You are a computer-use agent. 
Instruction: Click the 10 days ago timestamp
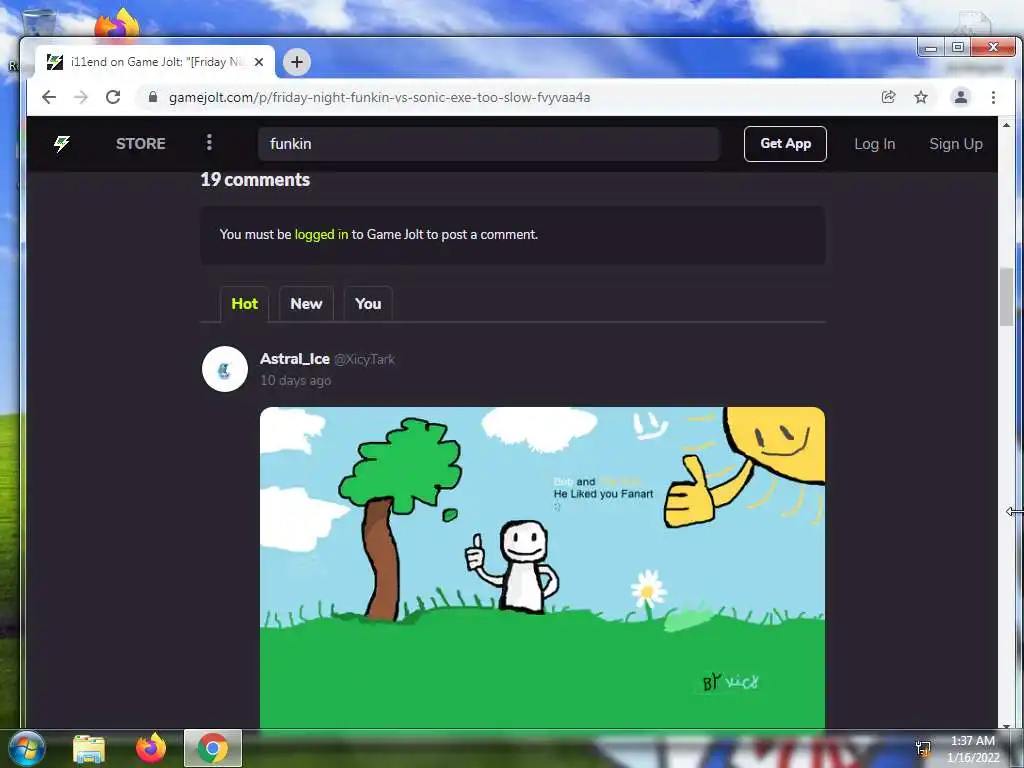(x=295, y=380)
